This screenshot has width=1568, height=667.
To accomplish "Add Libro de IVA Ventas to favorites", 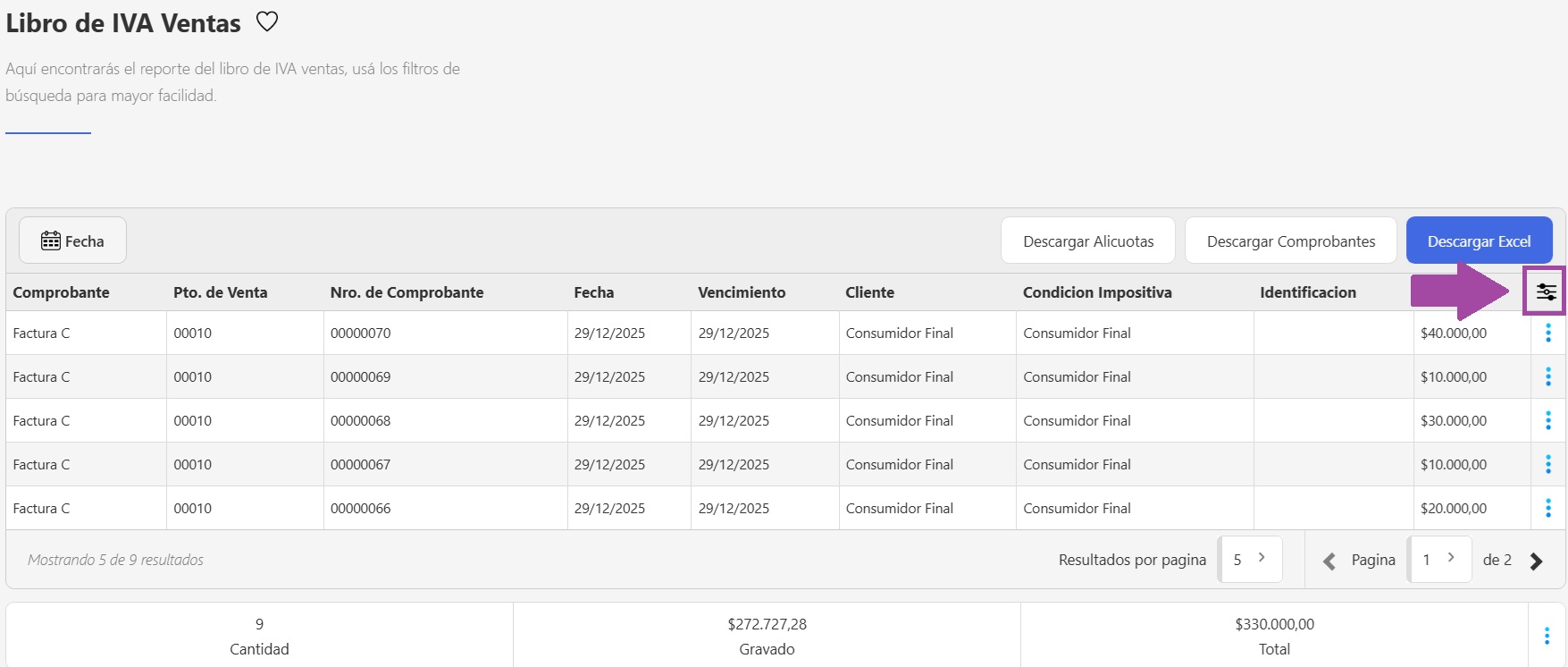I will click(x=267, y=21).
